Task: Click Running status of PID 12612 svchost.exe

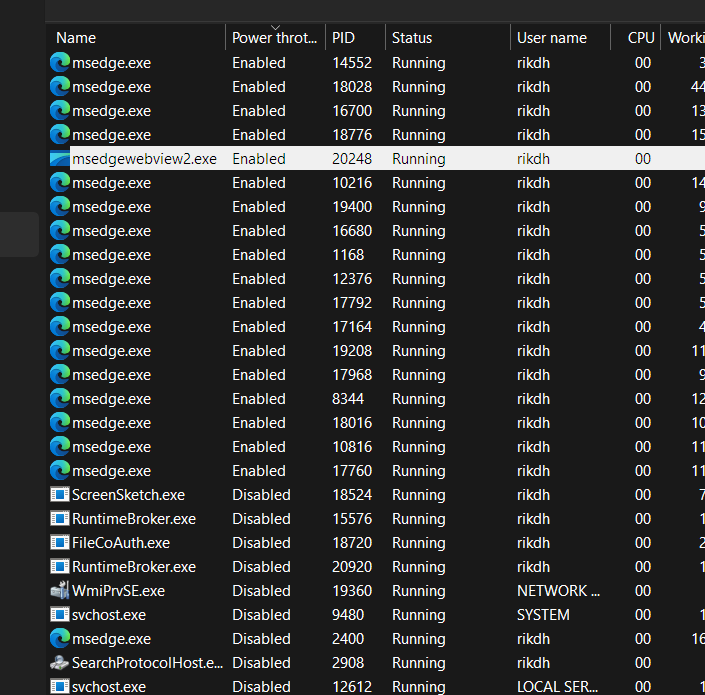Action: (x=419, y=687)
